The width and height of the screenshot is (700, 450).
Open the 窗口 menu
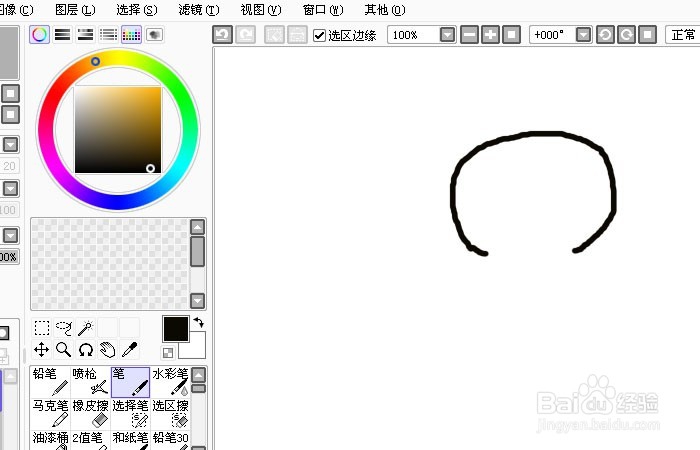[323, 9]
